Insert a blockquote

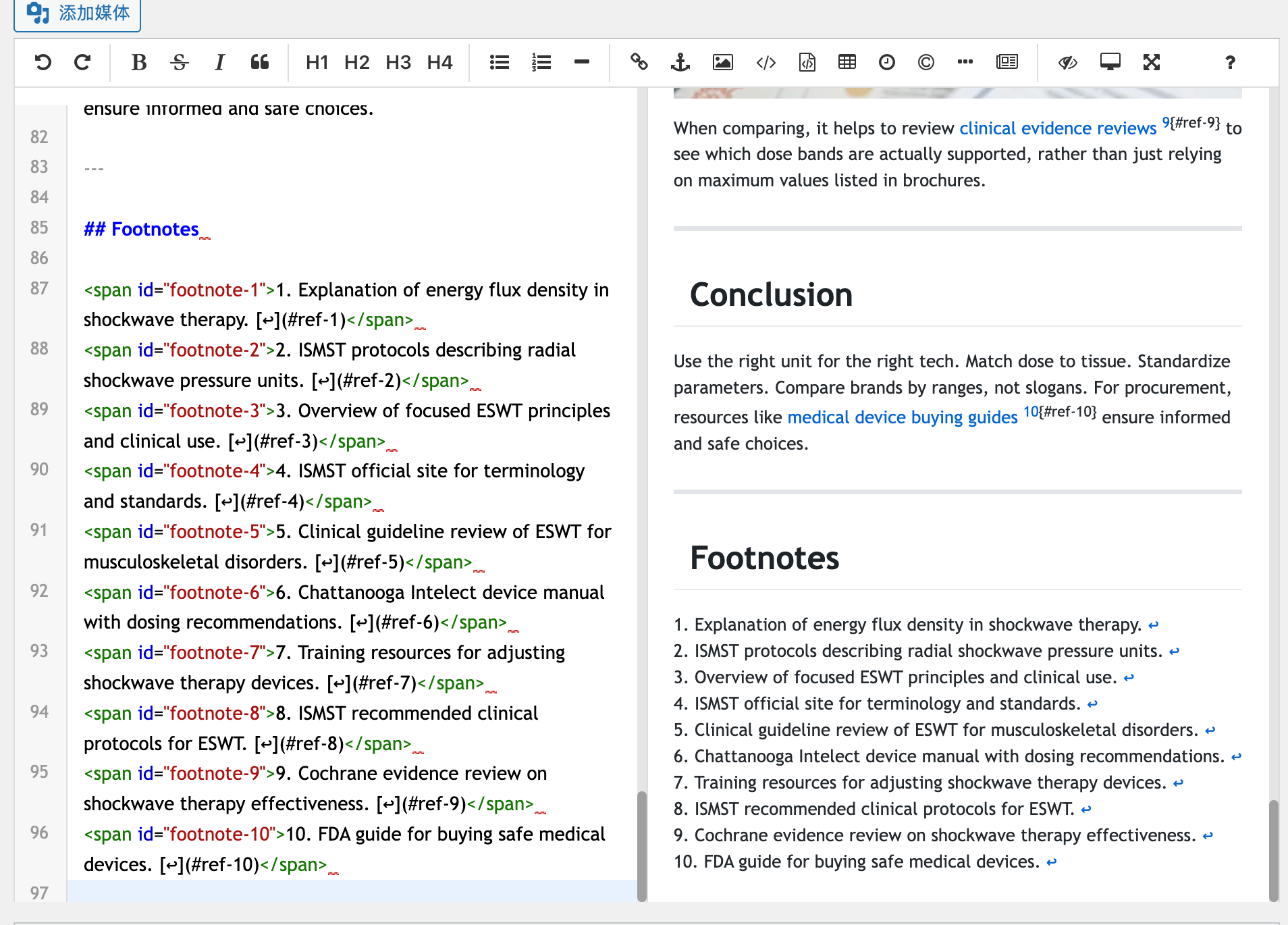(260, 63)
